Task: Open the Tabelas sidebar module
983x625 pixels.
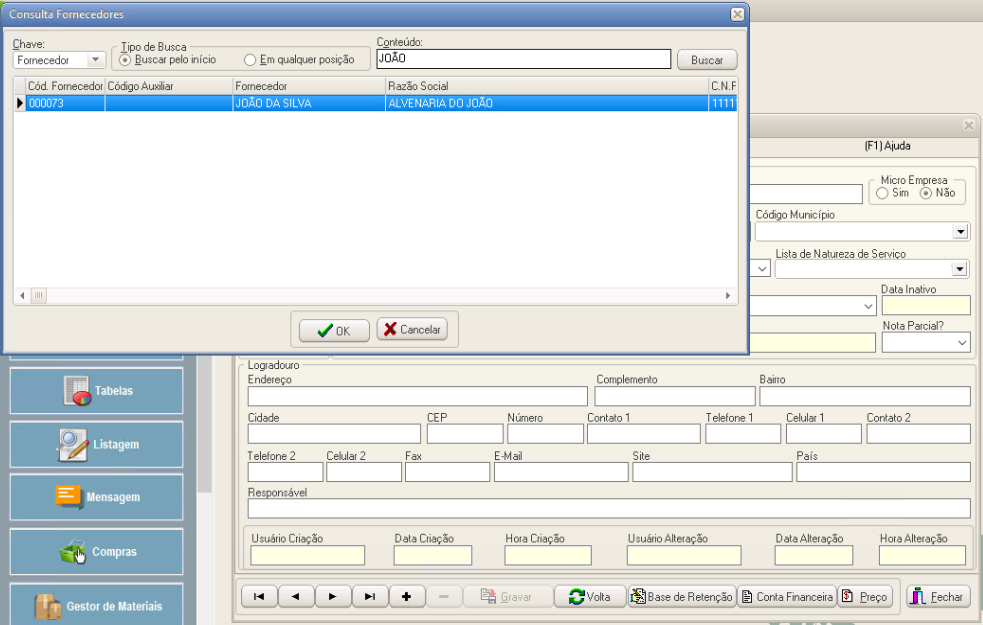Action: pos(97,391)
